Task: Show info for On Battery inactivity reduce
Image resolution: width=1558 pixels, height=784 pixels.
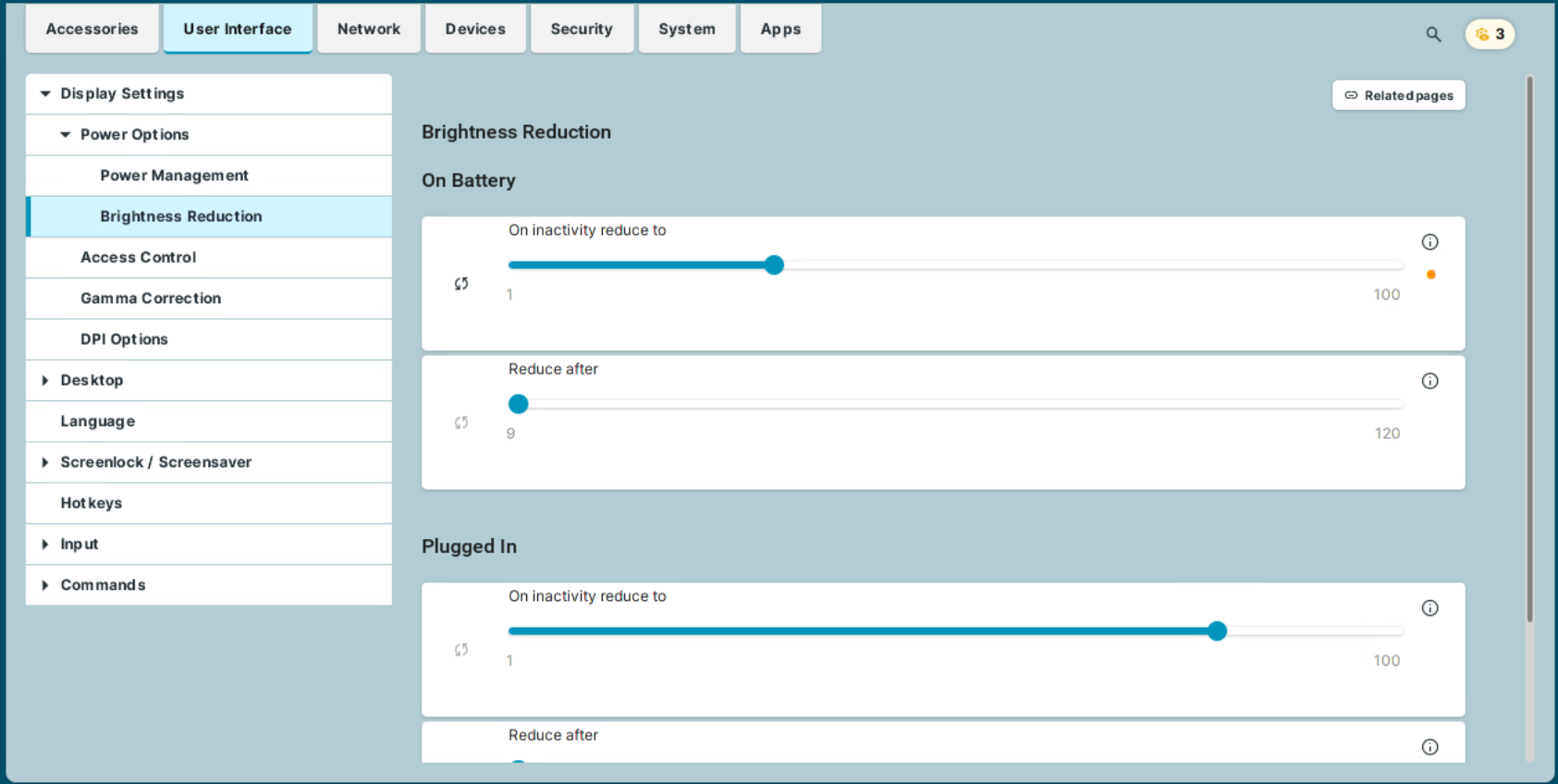Action: 1429,242
